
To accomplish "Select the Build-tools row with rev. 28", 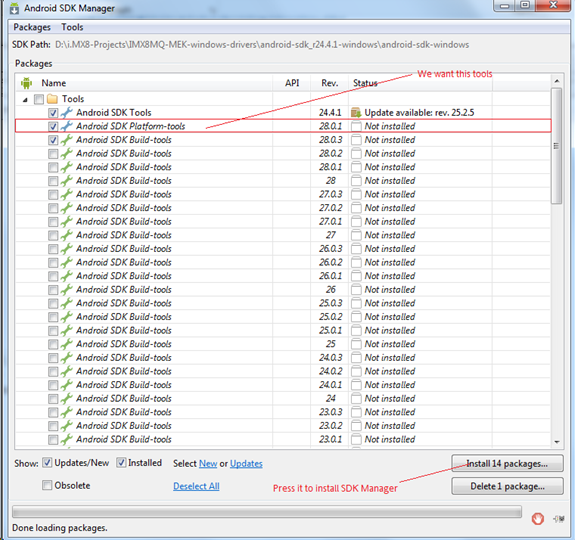I will click(x=283, y=181).
